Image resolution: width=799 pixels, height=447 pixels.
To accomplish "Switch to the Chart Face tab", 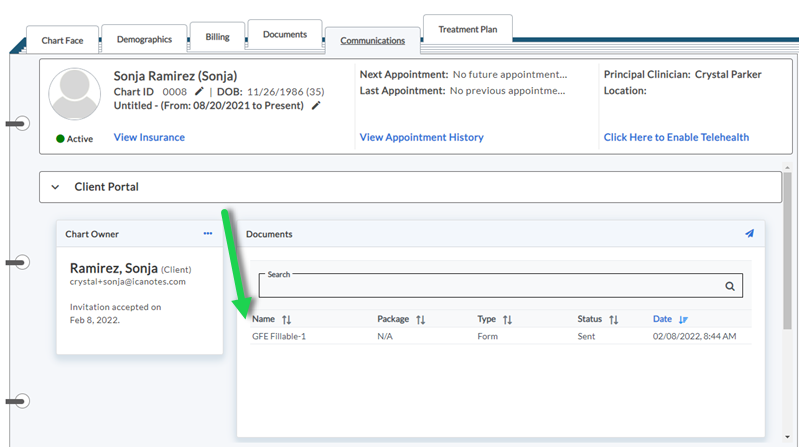I will [x=62, y=41].
